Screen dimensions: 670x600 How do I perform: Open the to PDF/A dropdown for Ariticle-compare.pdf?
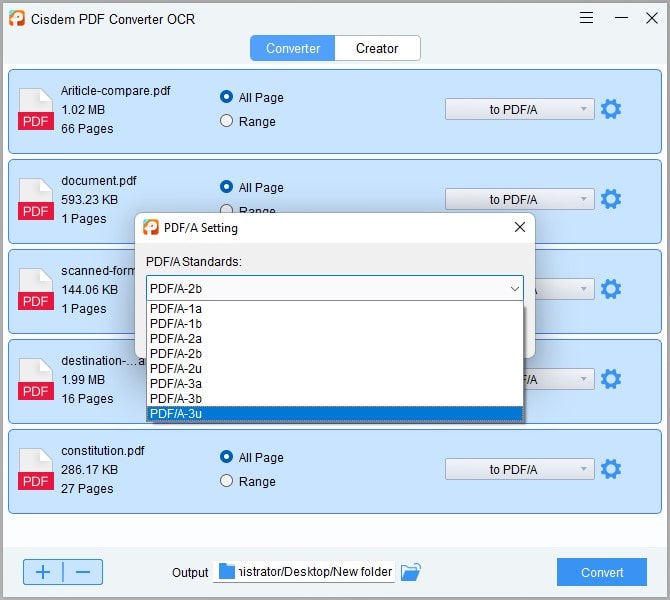pyautogui.click(x=520, y=109)
